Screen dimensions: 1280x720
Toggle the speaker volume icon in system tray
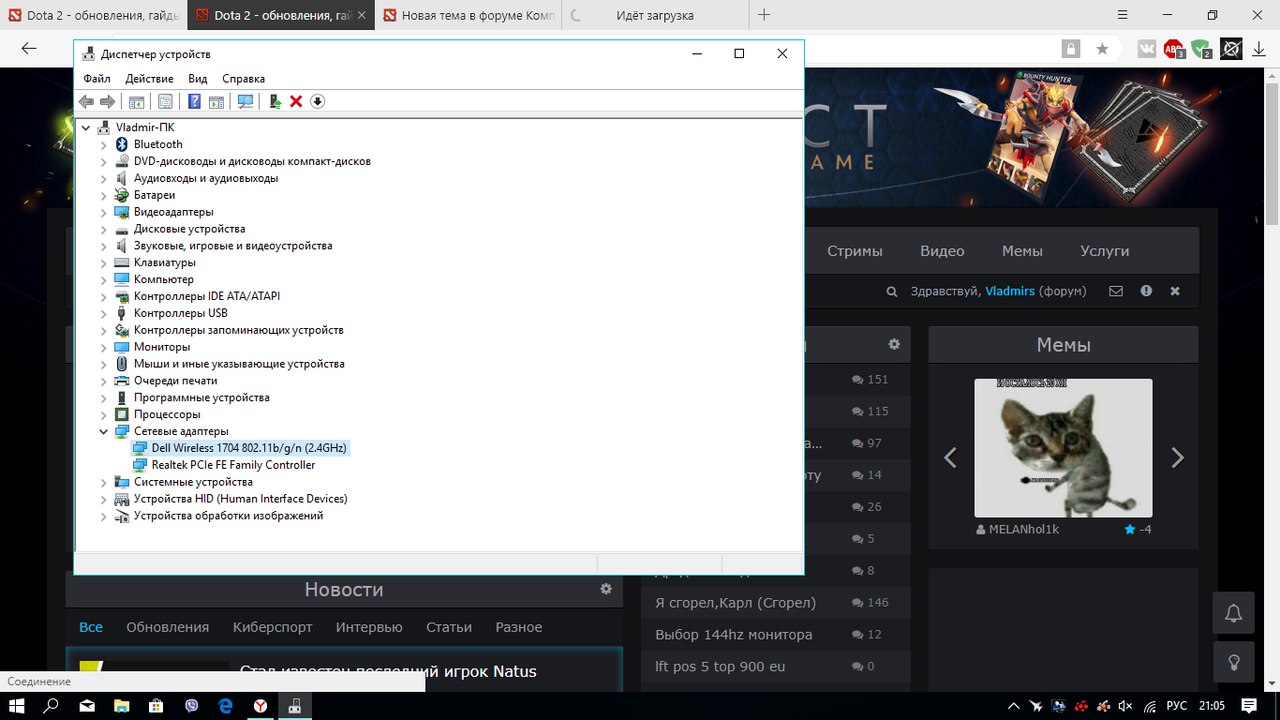(1126, 706)
